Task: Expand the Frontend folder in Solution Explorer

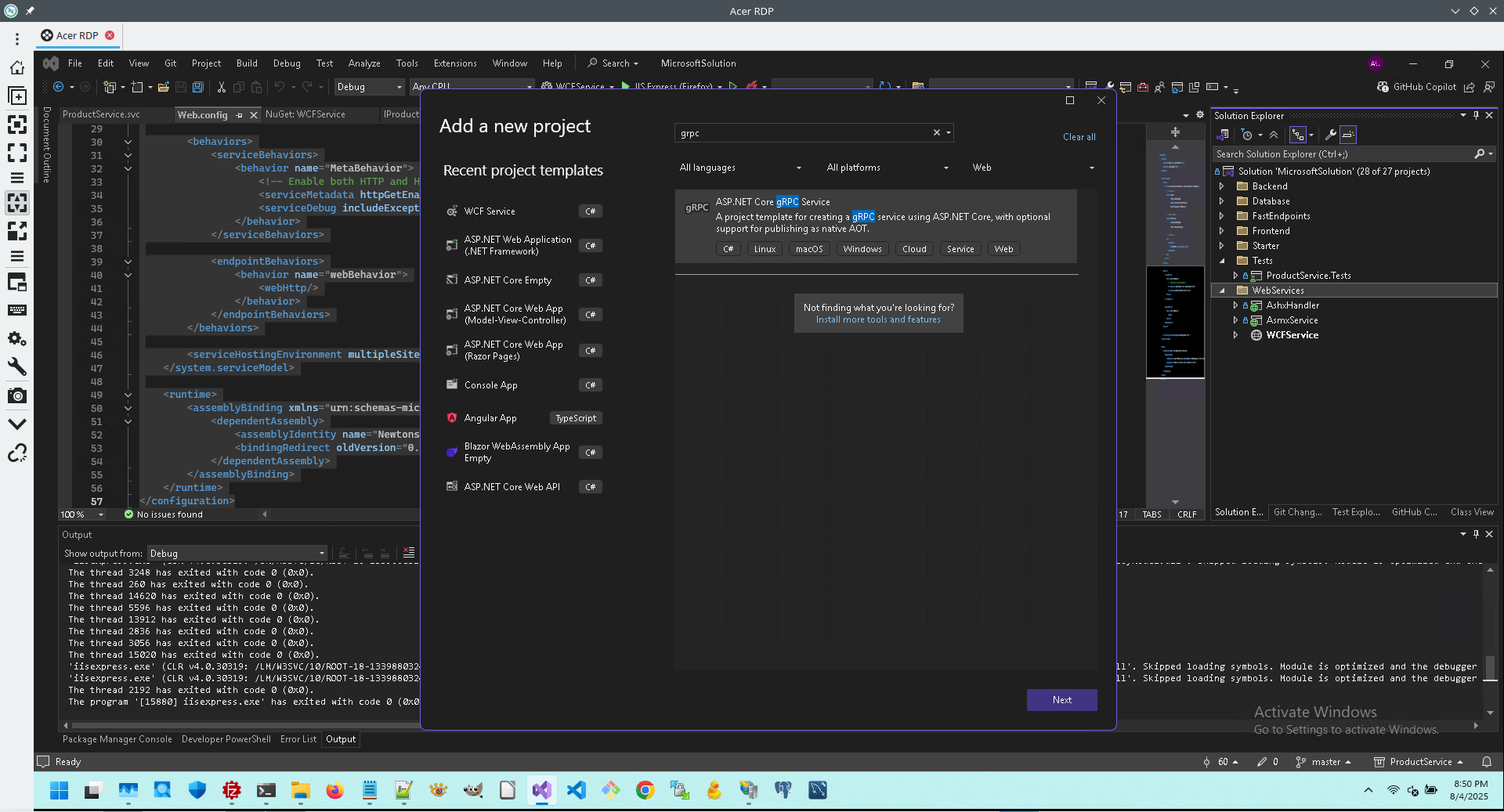Action: (1221, 231)
